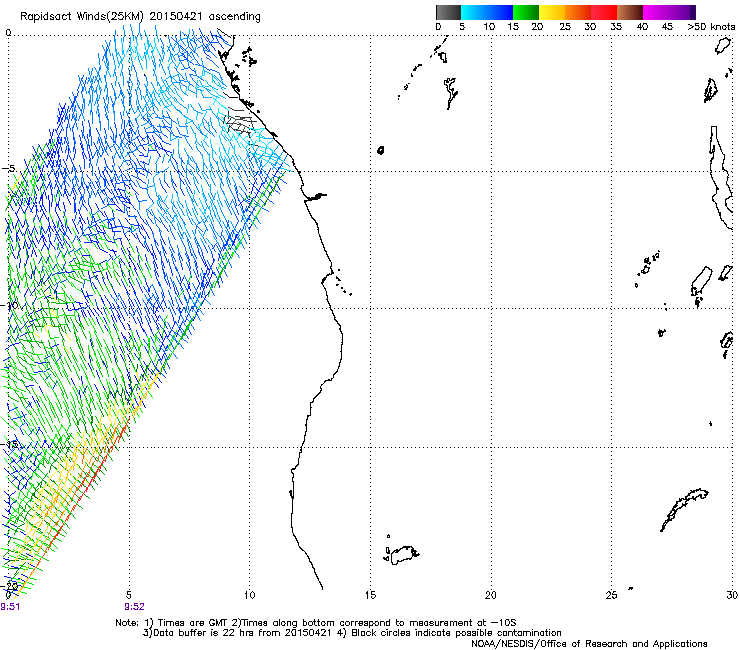
Task: Click the 'Note: 1) Times are GMT' line
Action: [316, 623]
